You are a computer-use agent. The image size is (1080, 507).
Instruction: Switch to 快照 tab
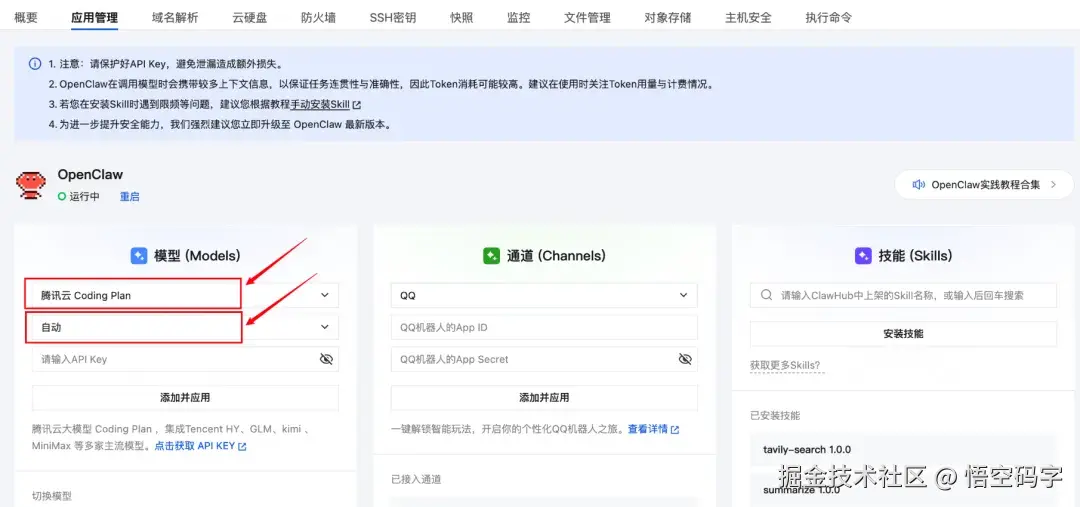coord(461,18)
